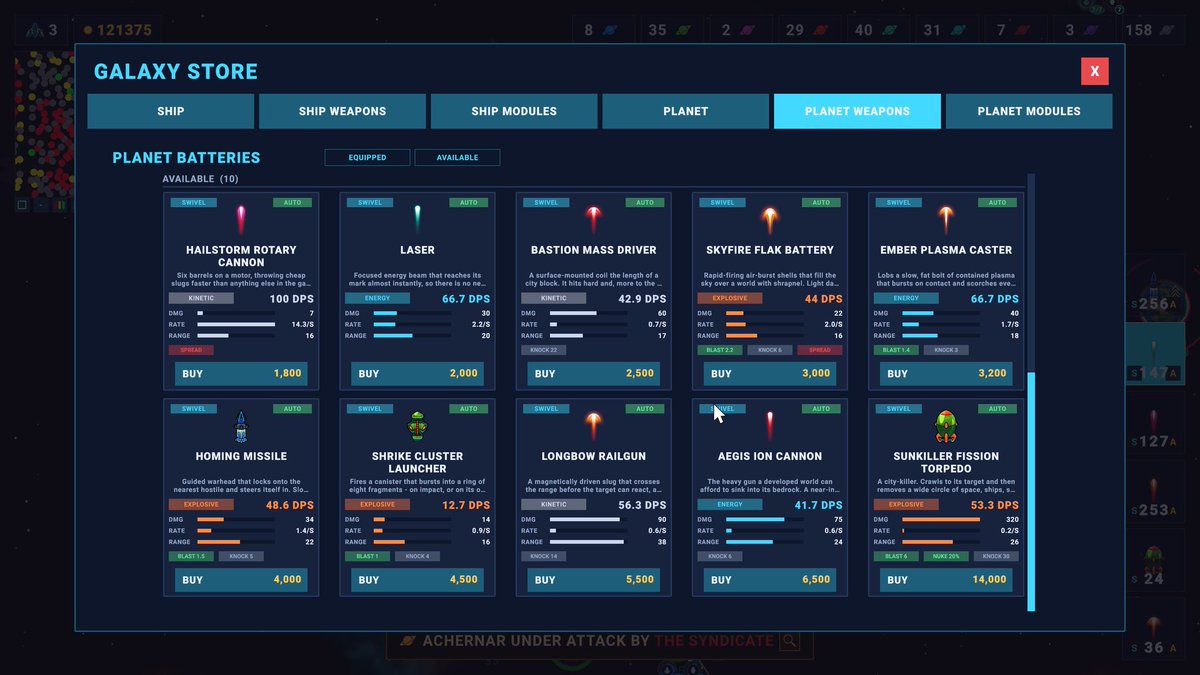
Task: Buy Ember Plasma Caster for 3,200
Action: [x=946, y=373]
